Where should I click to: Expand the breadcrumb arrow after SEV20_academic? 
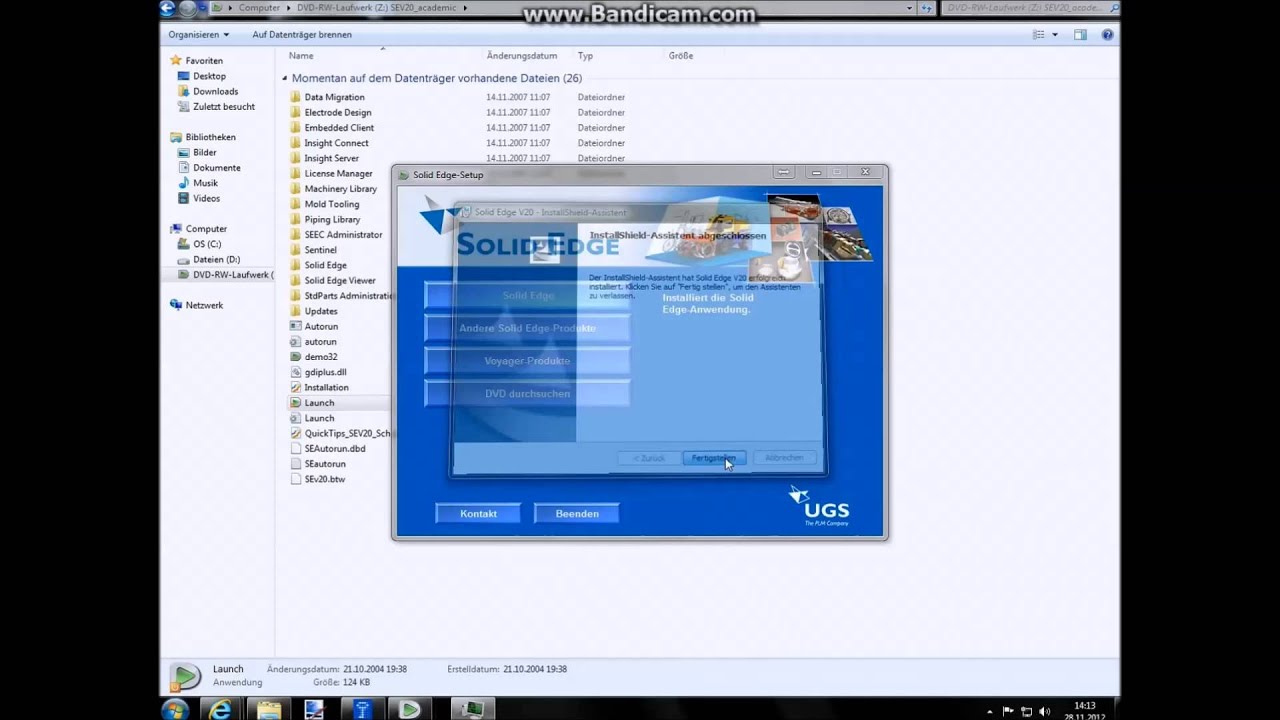(465, 8)
